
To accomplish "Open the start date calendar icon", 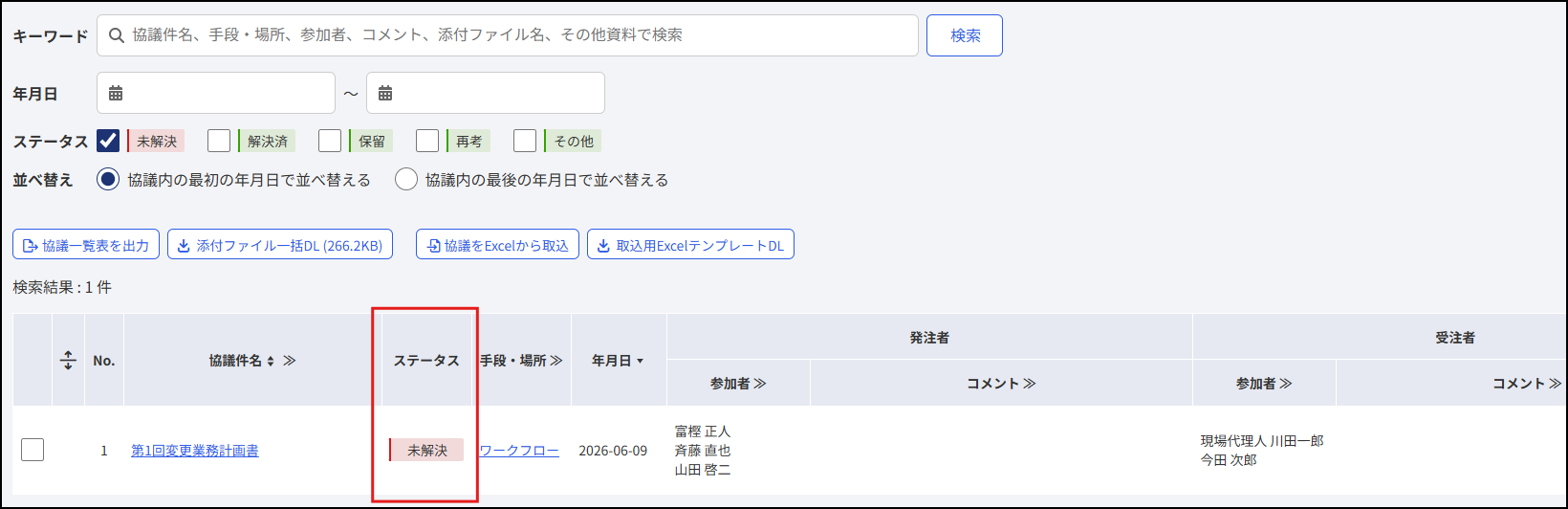I will (x=116, y=93).
